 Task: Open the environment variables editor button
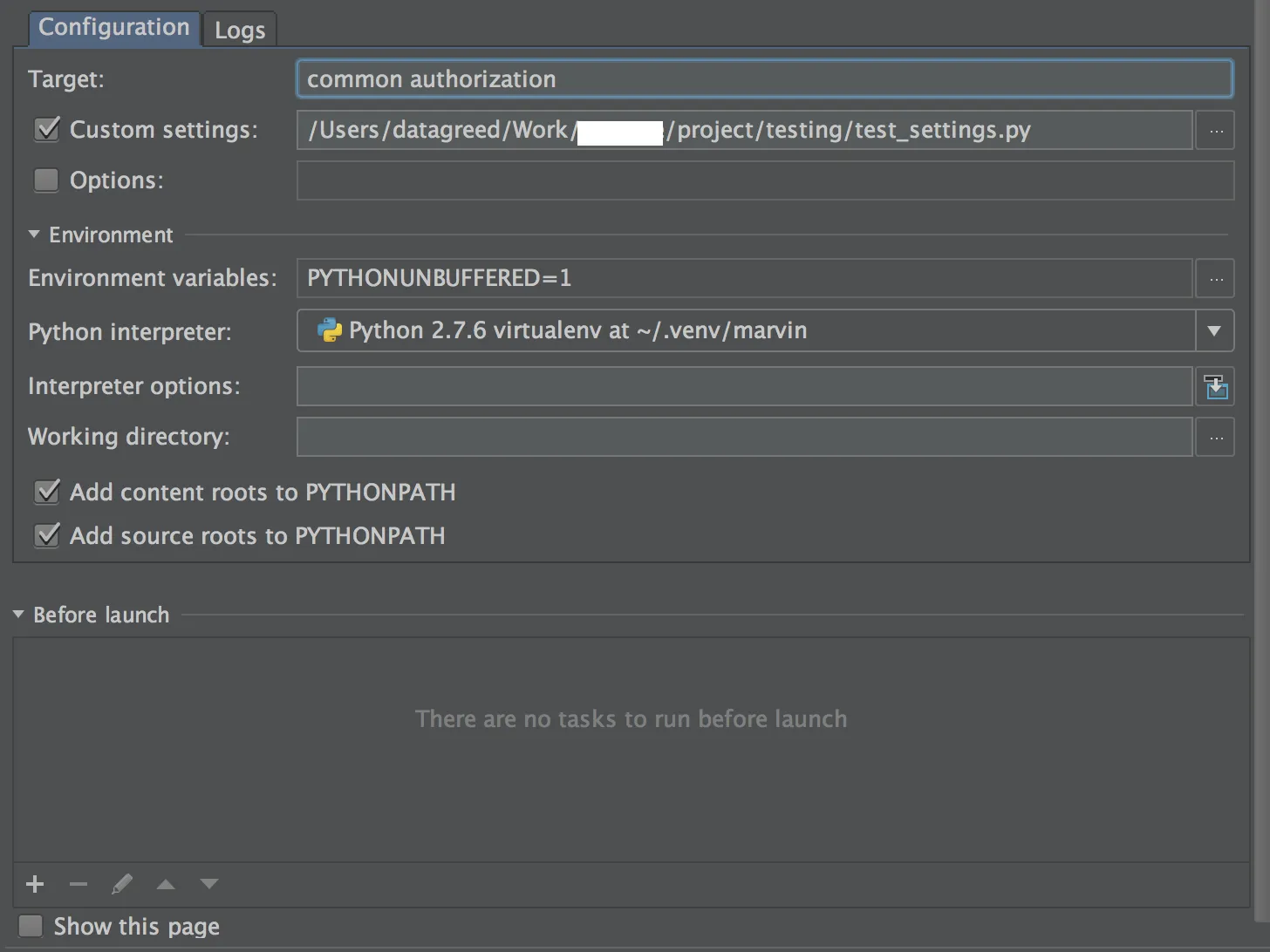coord(1216,279)
